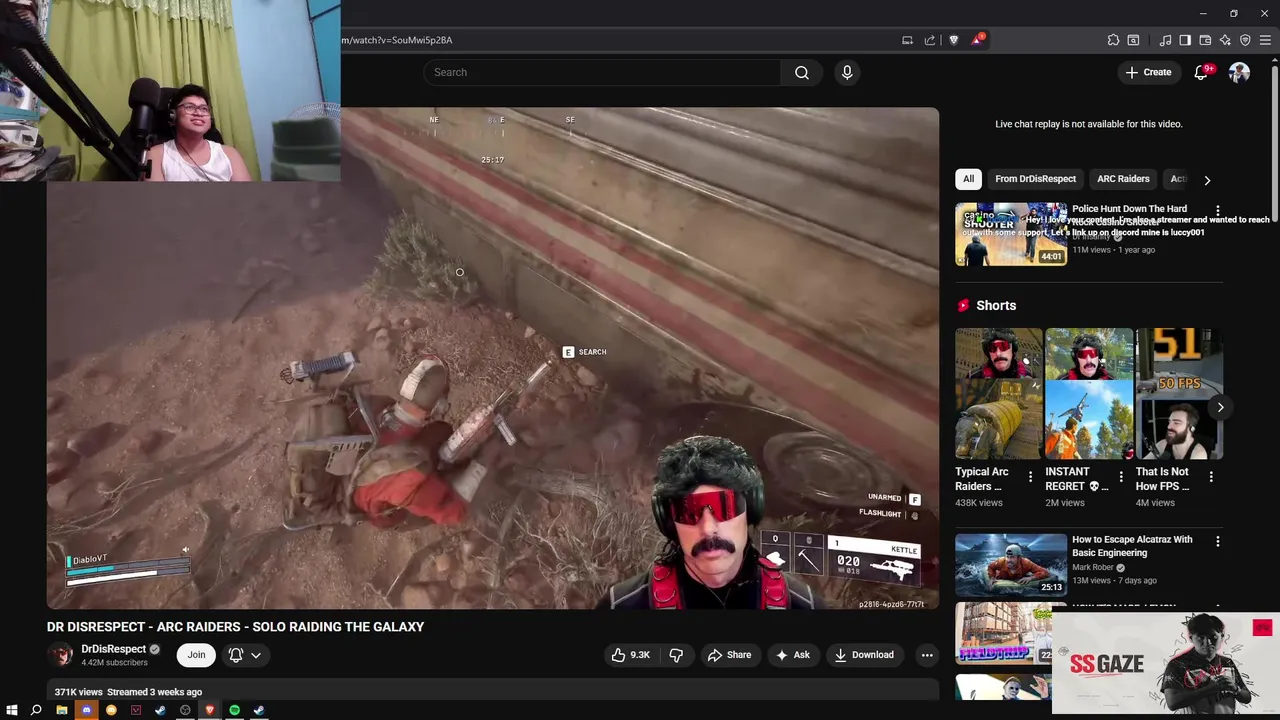This screenshot has width=1280, height=720.
Task: Click the Join channel button
Action: pyautogui.click(x=196, y=655)
